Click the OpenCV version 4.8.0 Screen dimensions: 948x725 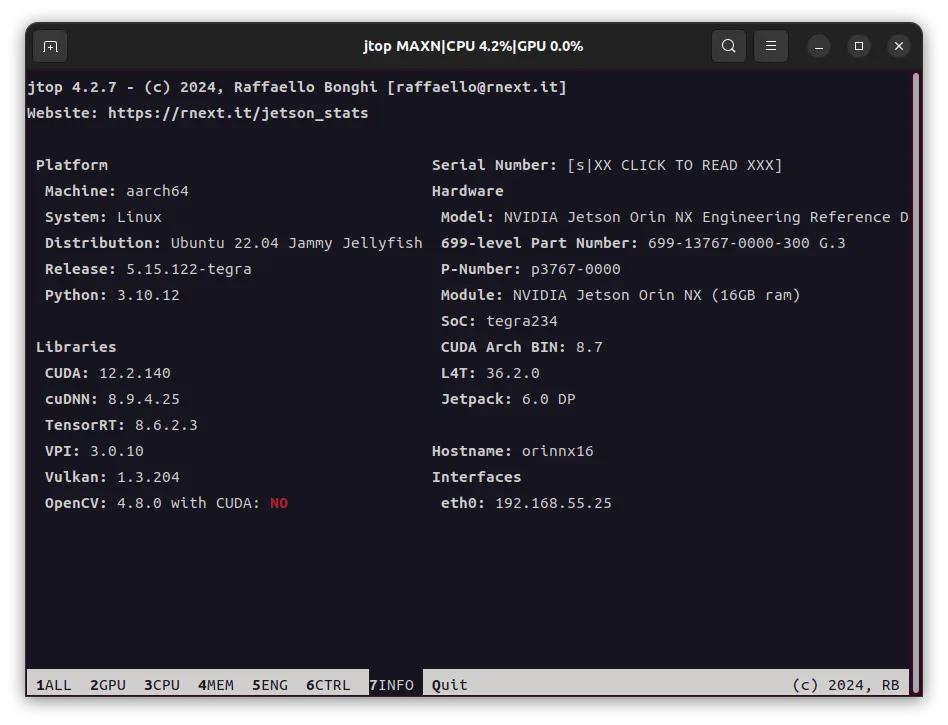pyautogui.click(x=139, y=503)
